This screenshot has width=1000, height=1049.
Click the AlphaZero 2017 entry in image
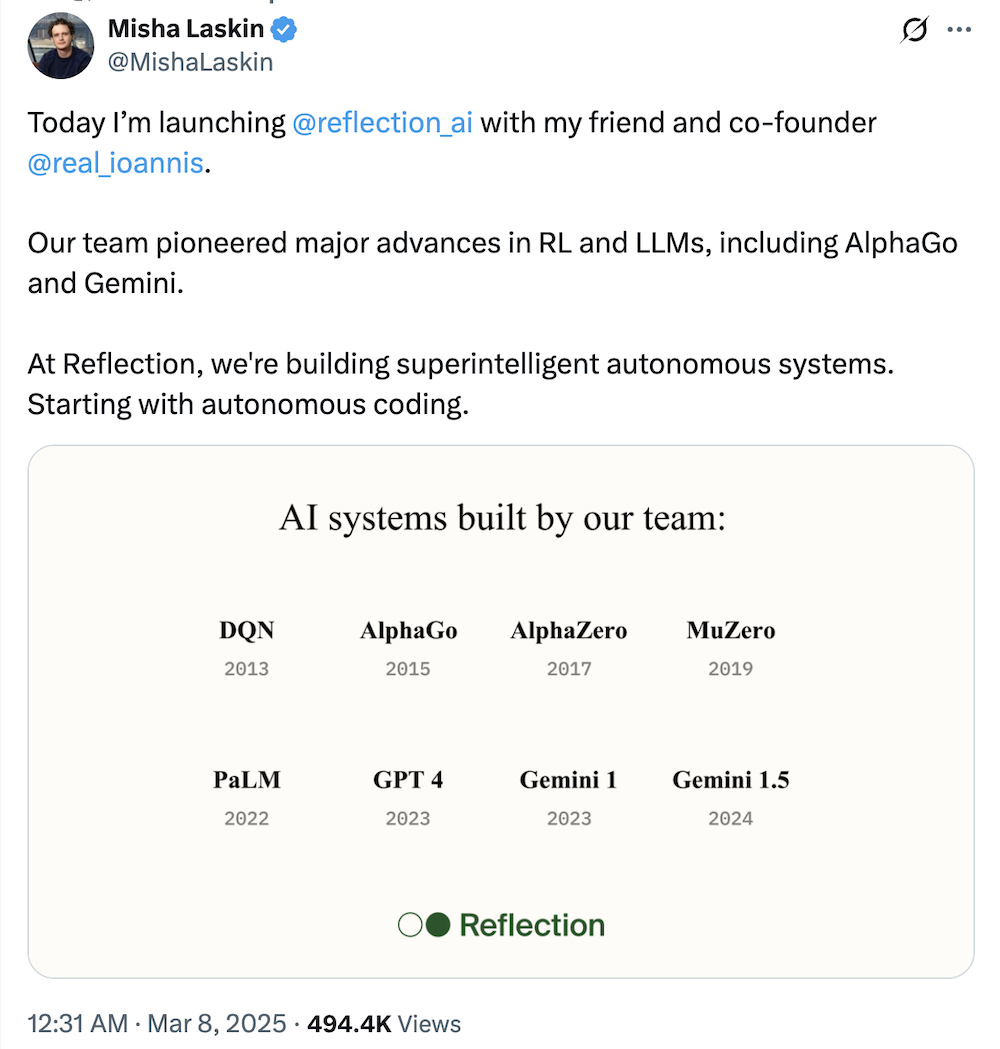point(569,648)
